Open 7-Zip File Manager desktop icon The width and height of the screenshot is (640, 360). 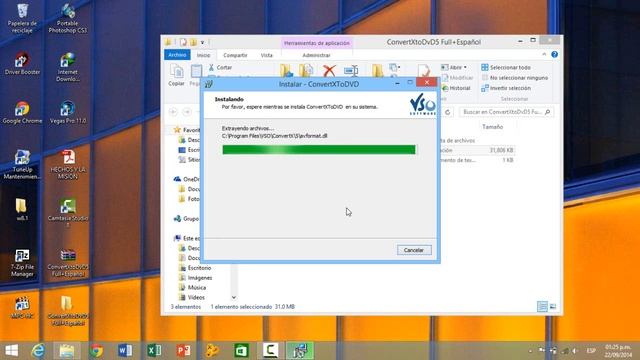(x=22, y=263)
